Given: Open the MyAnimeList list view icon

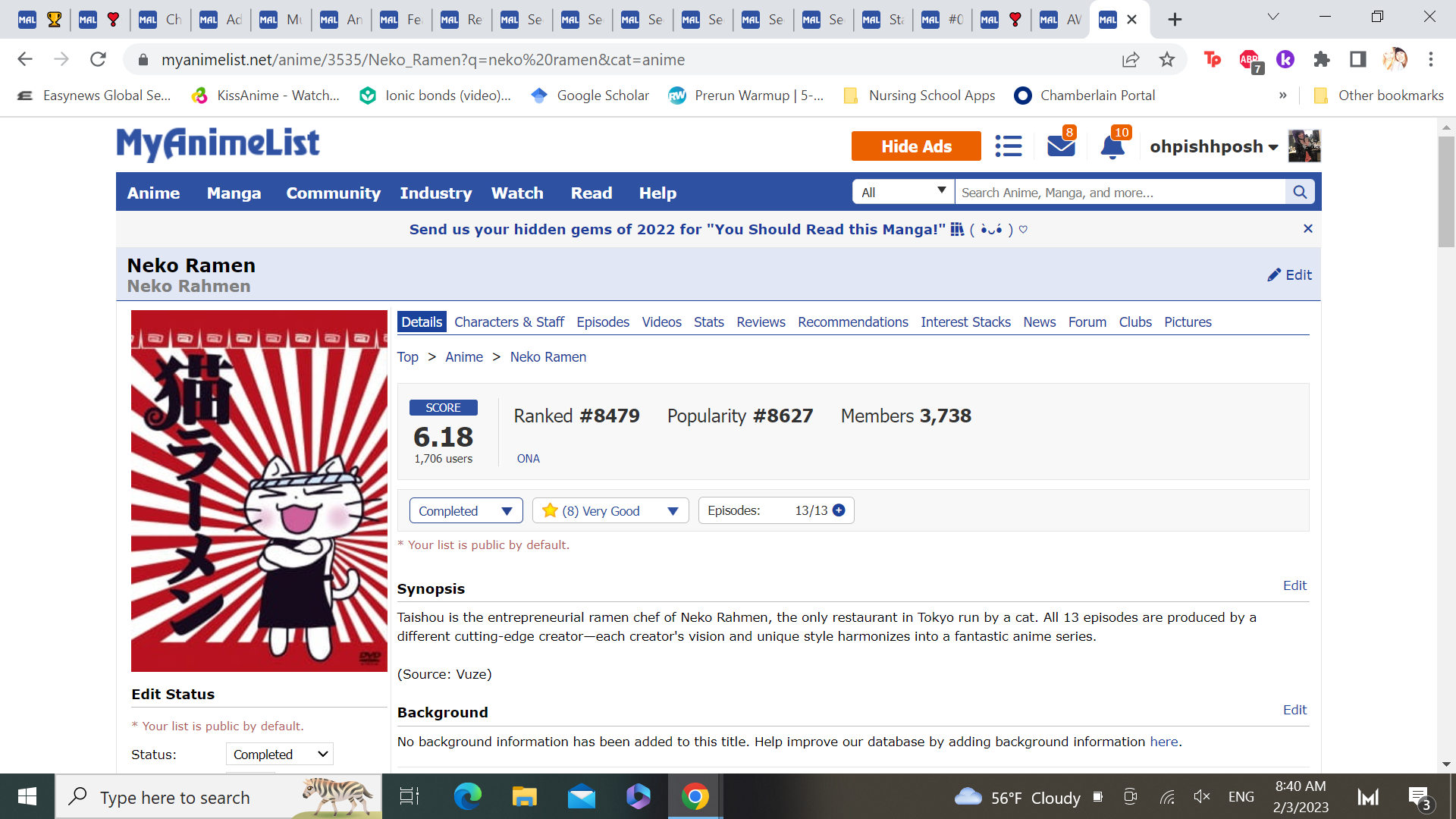Looking at the screenshot, I should (1008, 146).
